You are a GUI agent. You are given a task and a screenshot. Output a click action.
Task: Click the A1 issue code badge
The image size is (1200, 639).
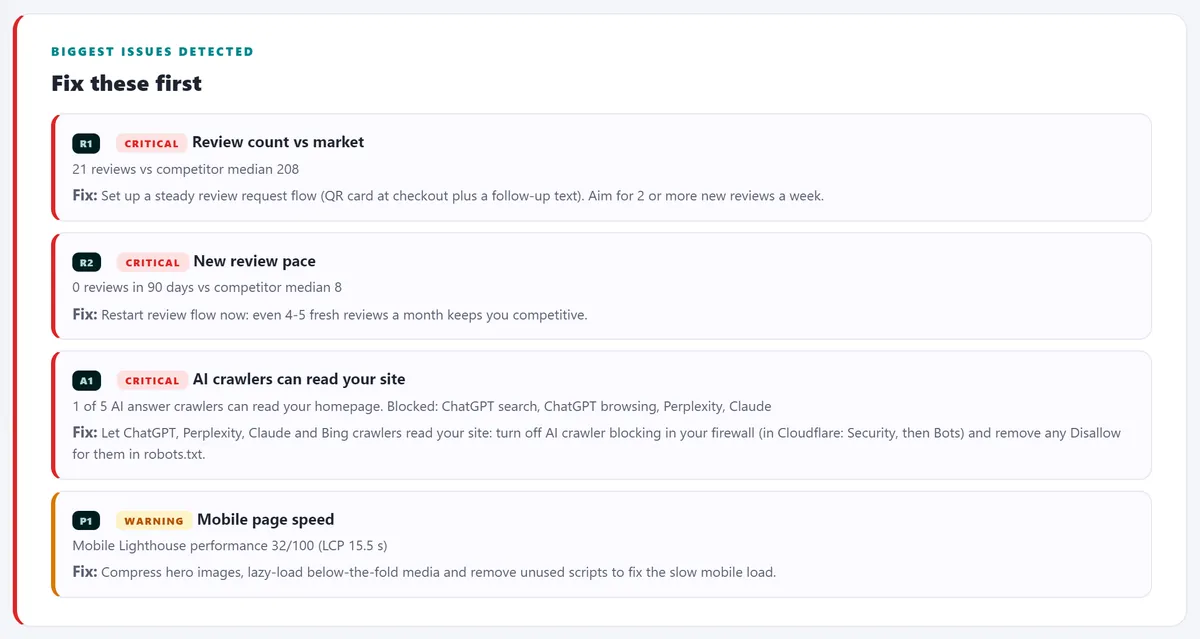coord(86,380)
